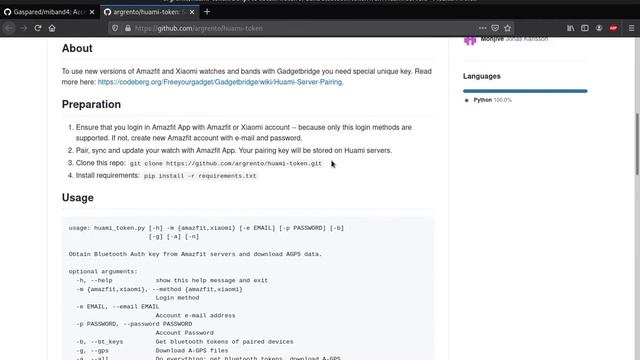Viewport: 640px width, 360px height.
Task: Click the '-b, --bt_keys' option line
Action: [x=184, y=342]
